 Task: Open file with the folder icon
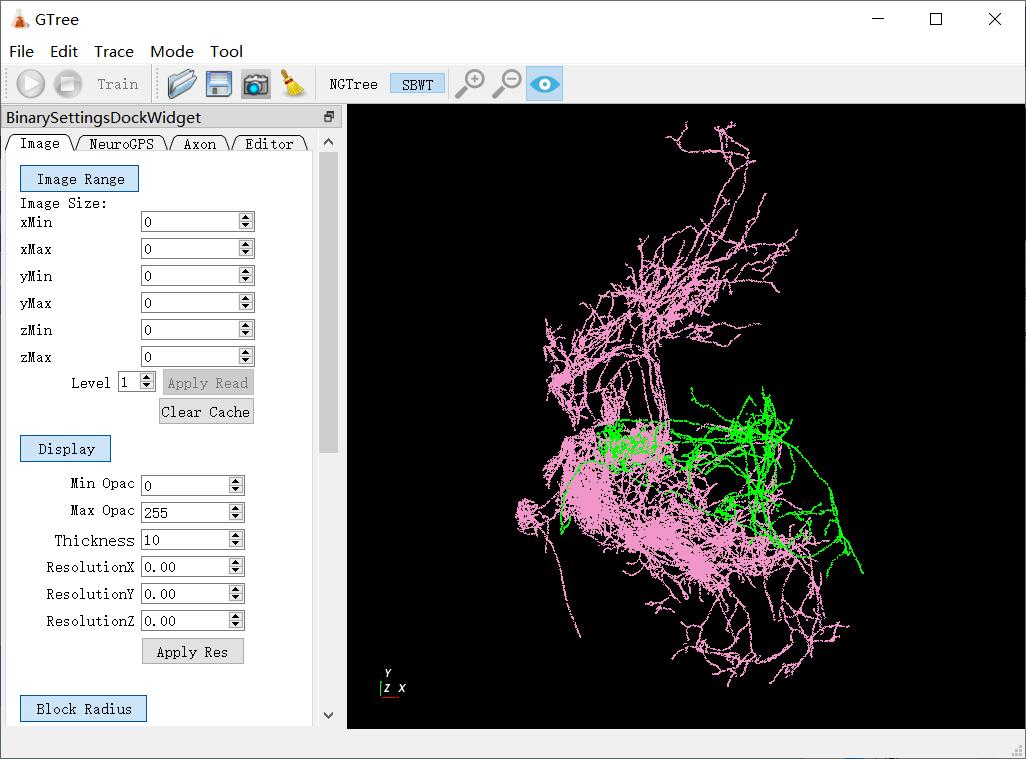[x=182, y=84]
